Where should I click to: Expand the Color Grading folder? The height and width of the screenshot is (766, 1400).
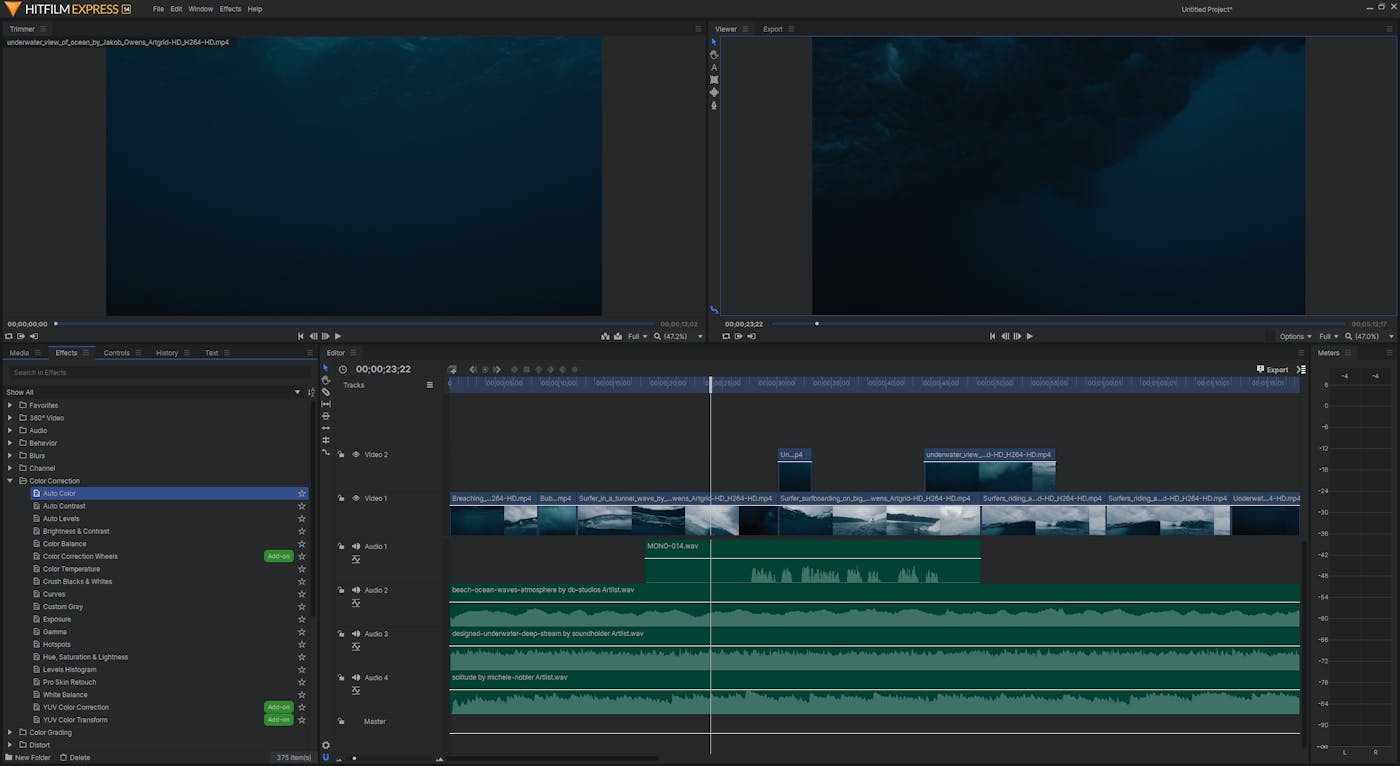(x=10, y=732)
